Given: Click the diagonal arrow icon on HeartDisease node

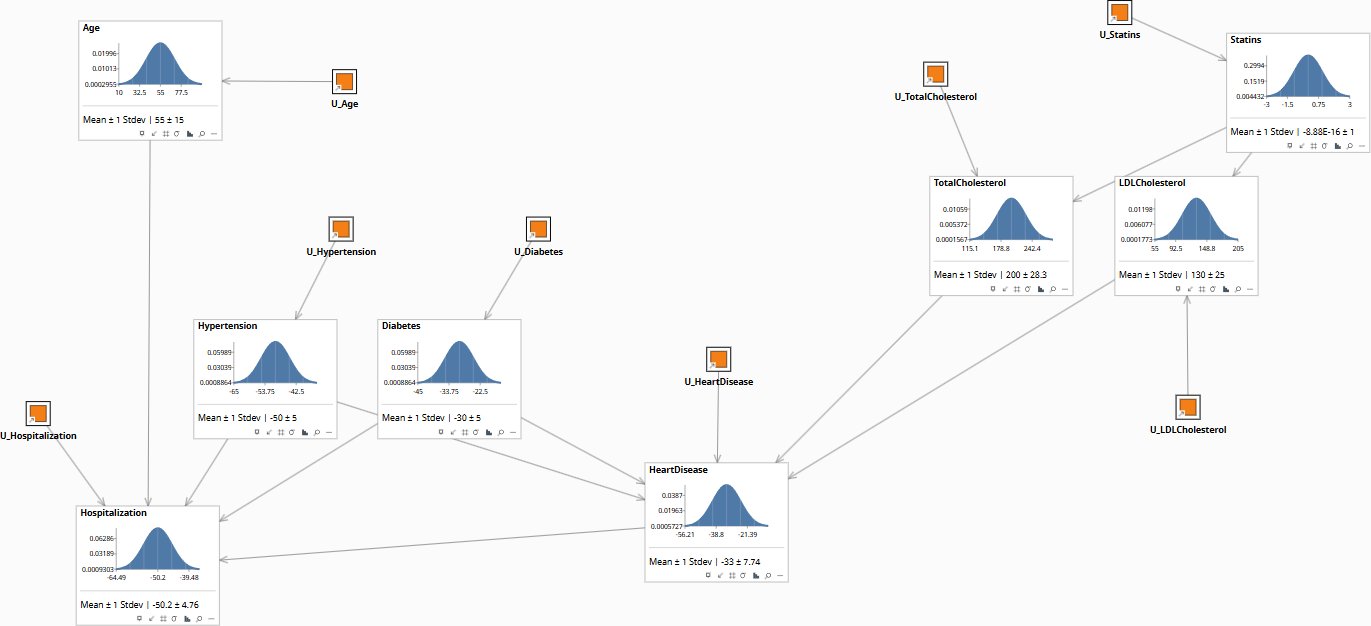Looking at the screenshot, I should (x=720, y=575).
